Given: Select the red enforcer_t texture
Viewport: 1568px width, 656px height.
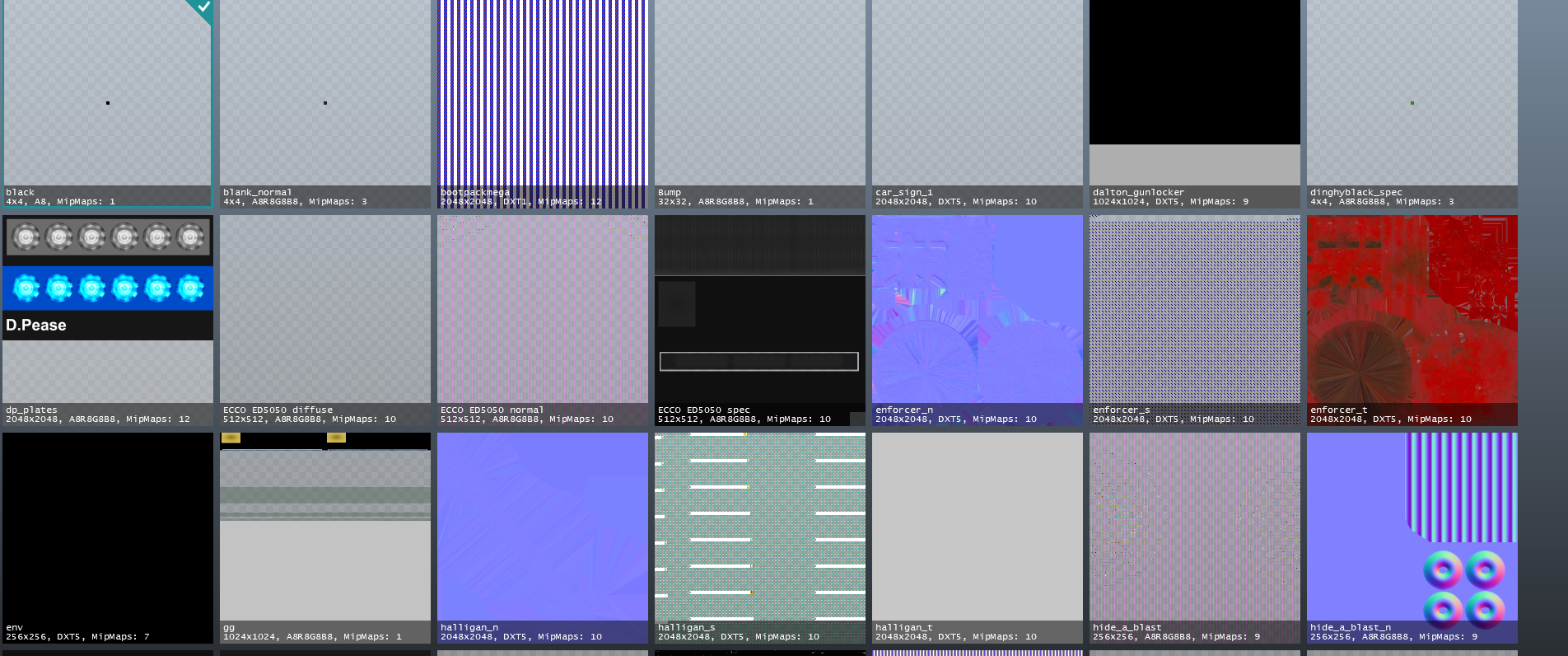Looking at the screenshot, I should tap(1412, 320).
